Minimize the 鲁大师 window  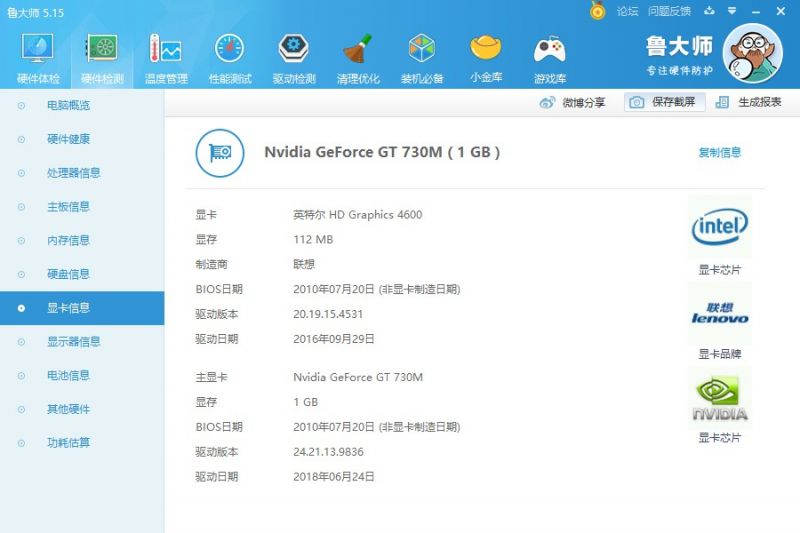756,11
